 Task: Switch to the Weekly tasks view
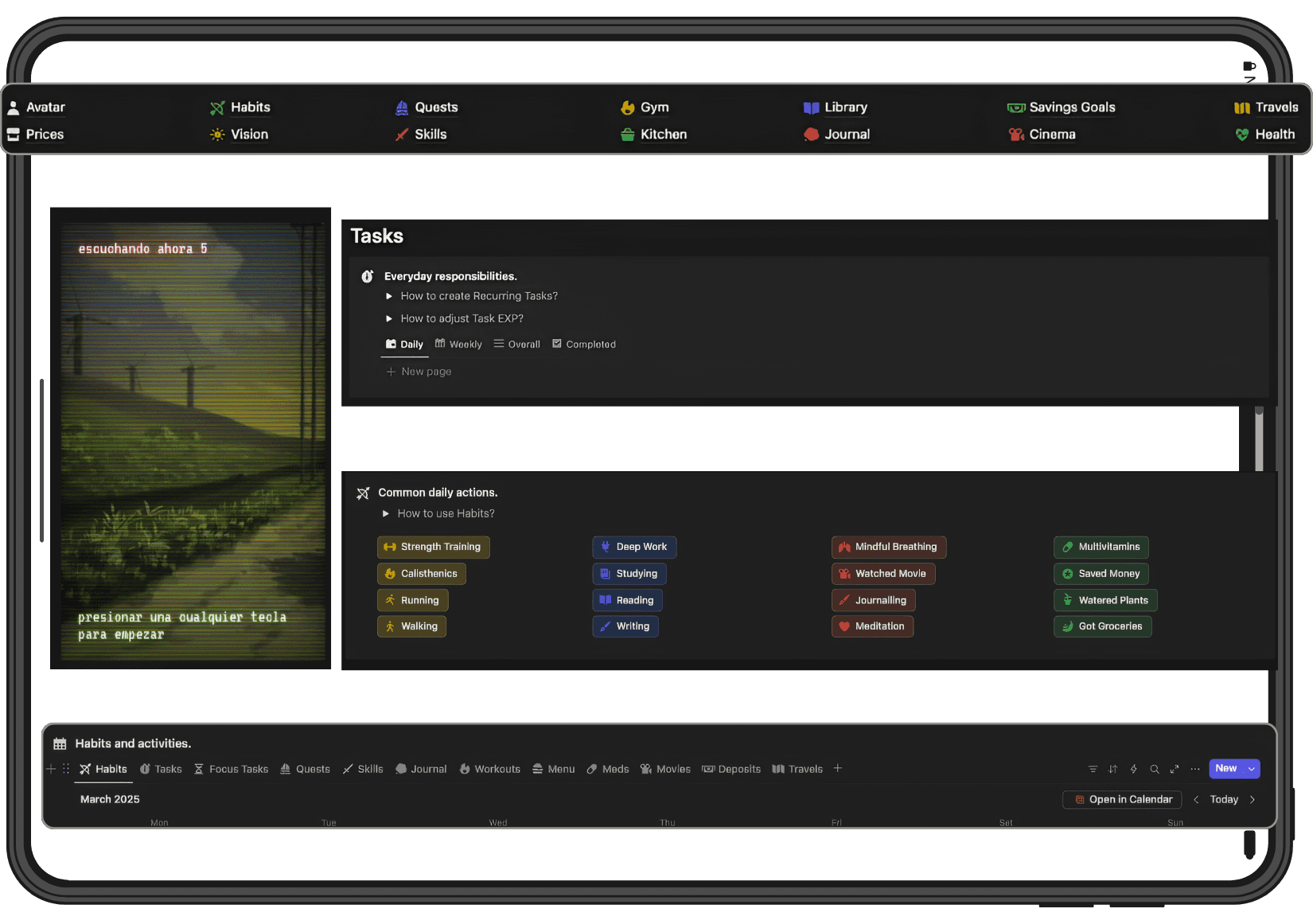458,344
